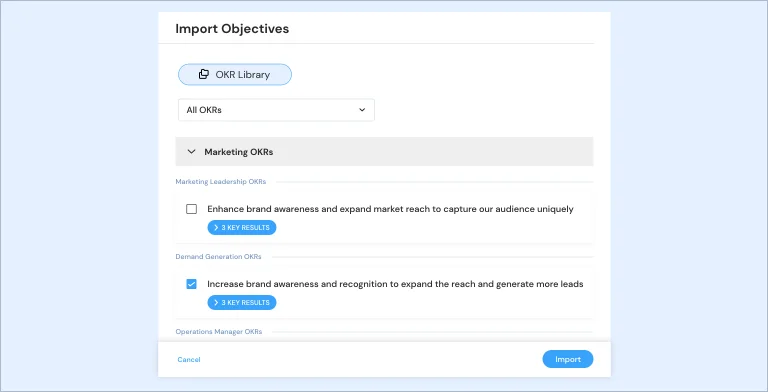
Task: Collapse the Marketing OKRs section header
Action: click(x=384, y=152)
